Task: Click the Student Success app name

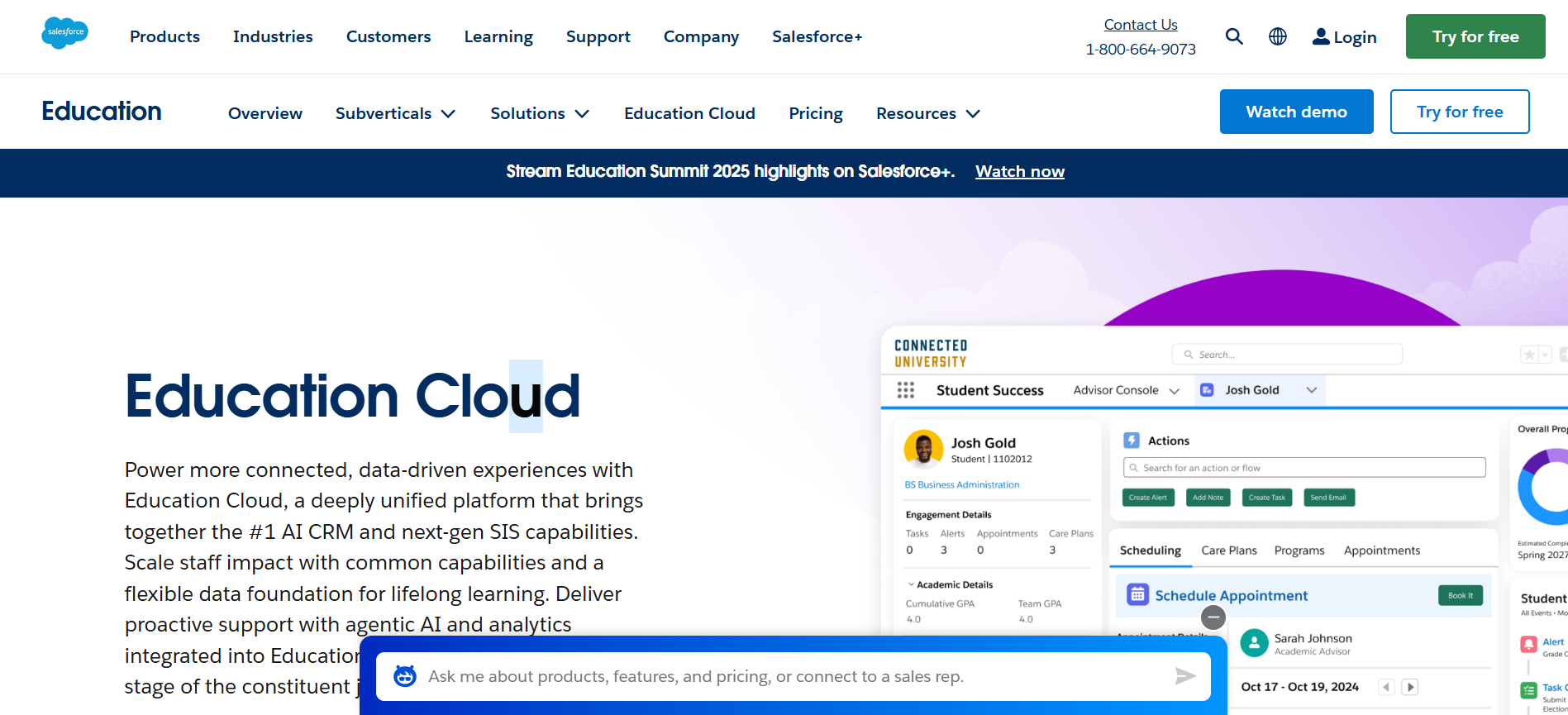Action: pyautogui.click(x=989, y=390)
